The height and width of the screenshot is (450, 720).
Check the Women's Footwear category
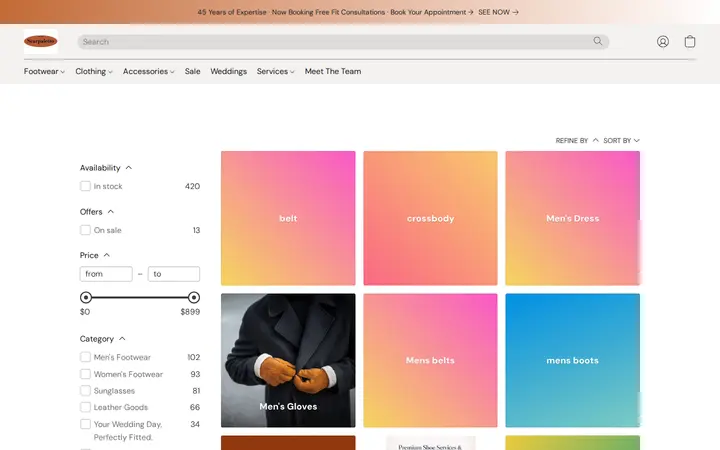pyautogui.click(x=85, y=374)
